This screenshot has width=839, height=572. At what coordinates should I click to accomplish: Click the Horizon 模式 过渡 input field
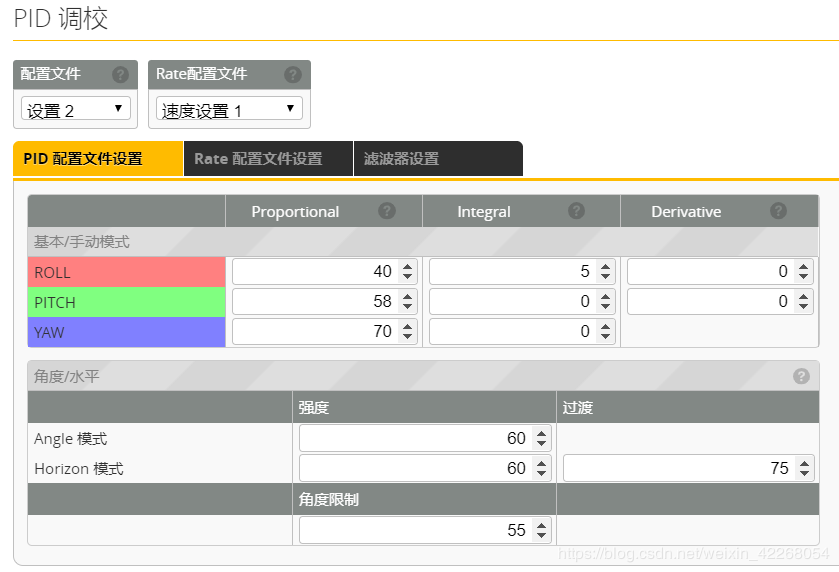(689, 468)
